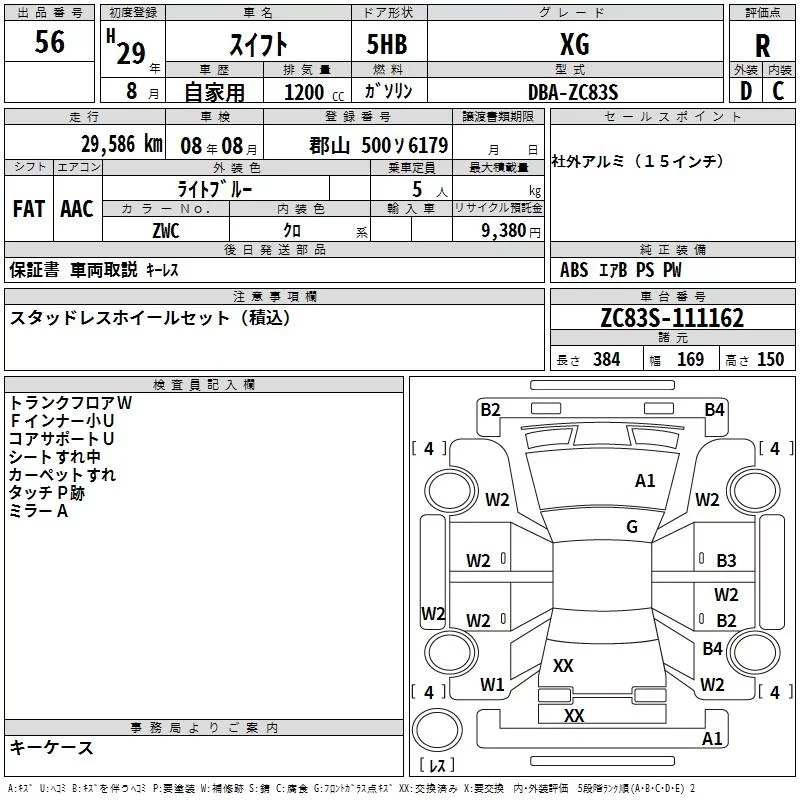This screenshot has height=800, width=800.
Task: Click the XX marker on the rear window
Action: pos(563,666)
